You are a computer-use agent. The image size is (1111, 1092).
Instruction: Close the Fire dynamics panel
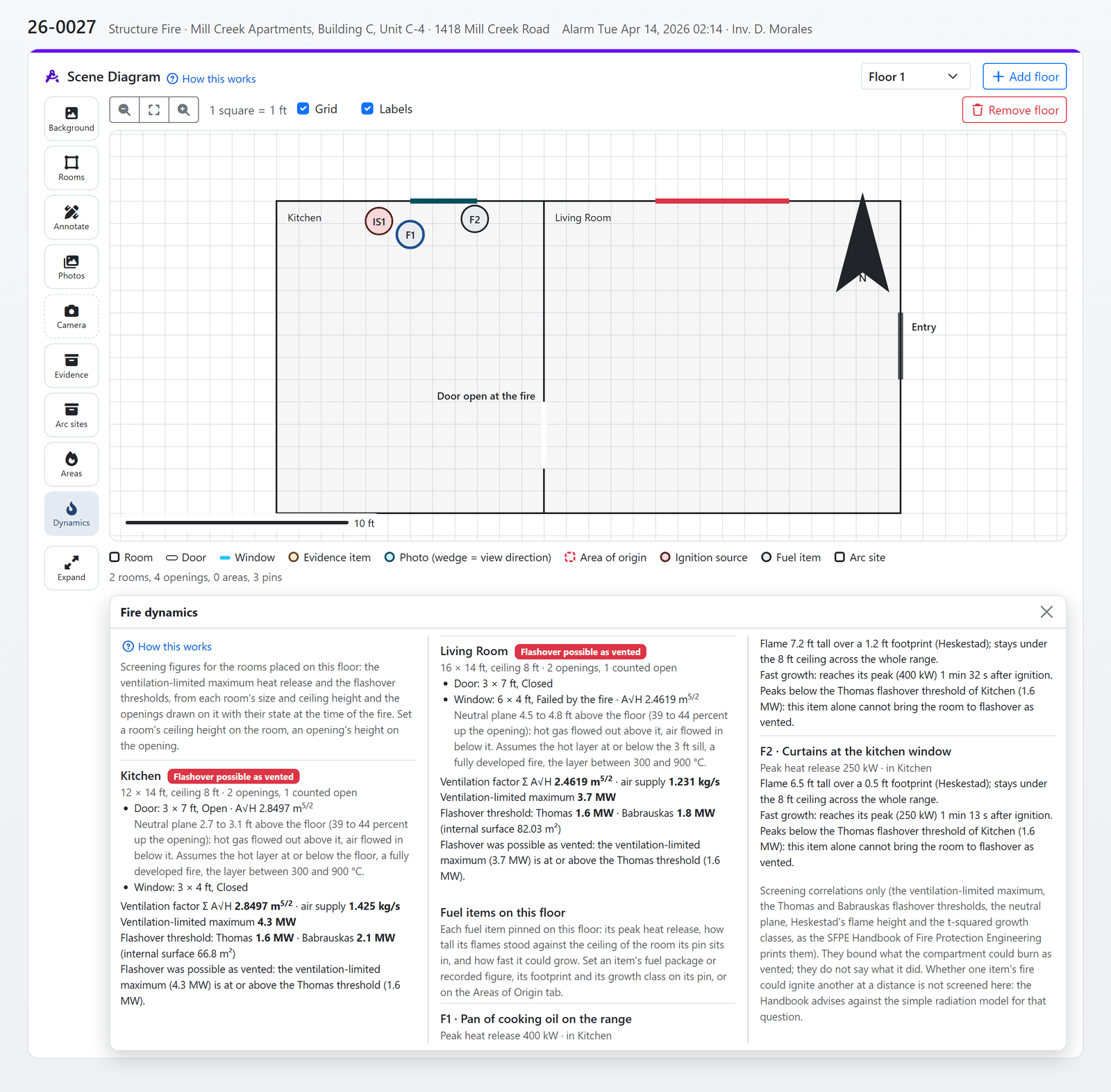click(1046, 611)
